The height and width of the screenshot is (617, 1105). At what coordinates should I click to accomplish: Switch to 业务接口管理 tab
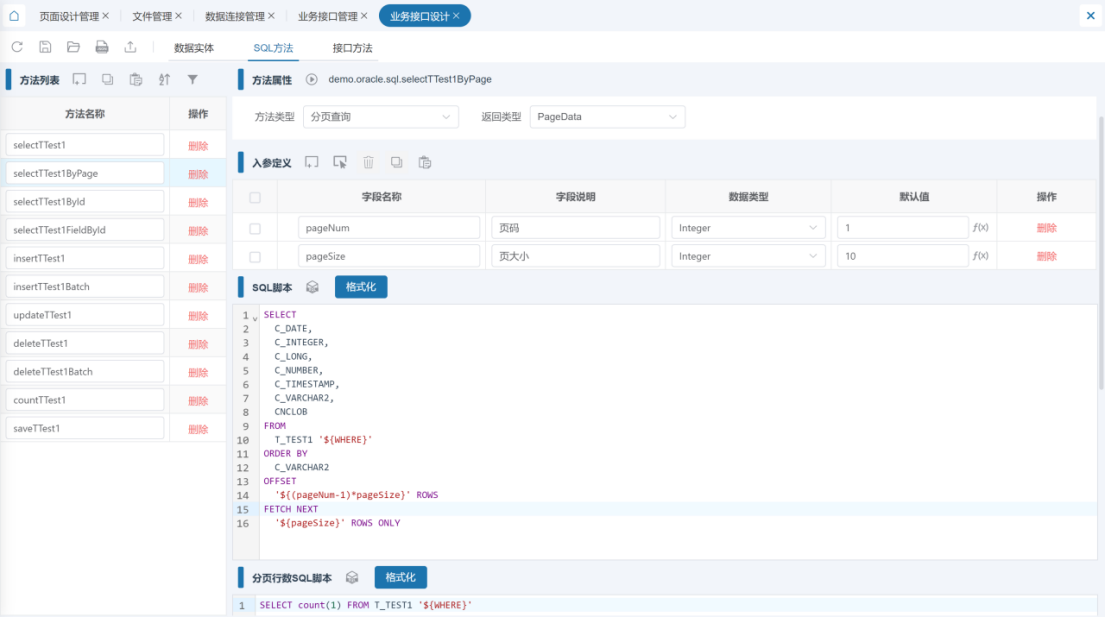[x=328, y=16]
